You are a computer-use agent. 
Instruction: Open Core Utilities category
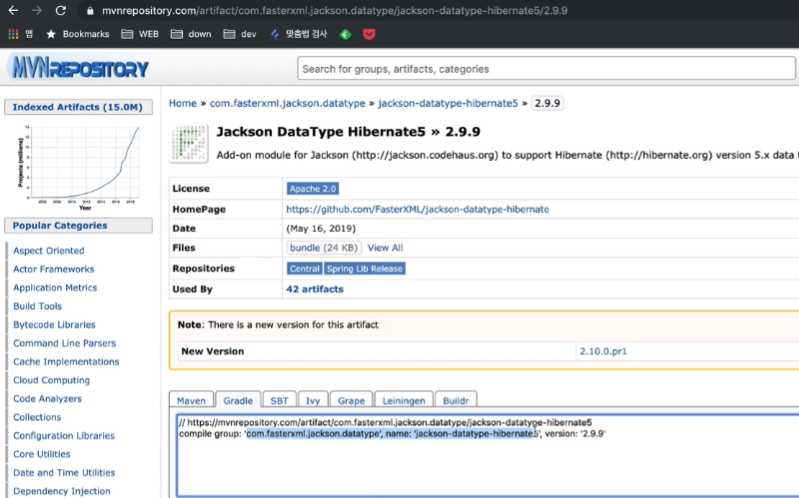42,454
